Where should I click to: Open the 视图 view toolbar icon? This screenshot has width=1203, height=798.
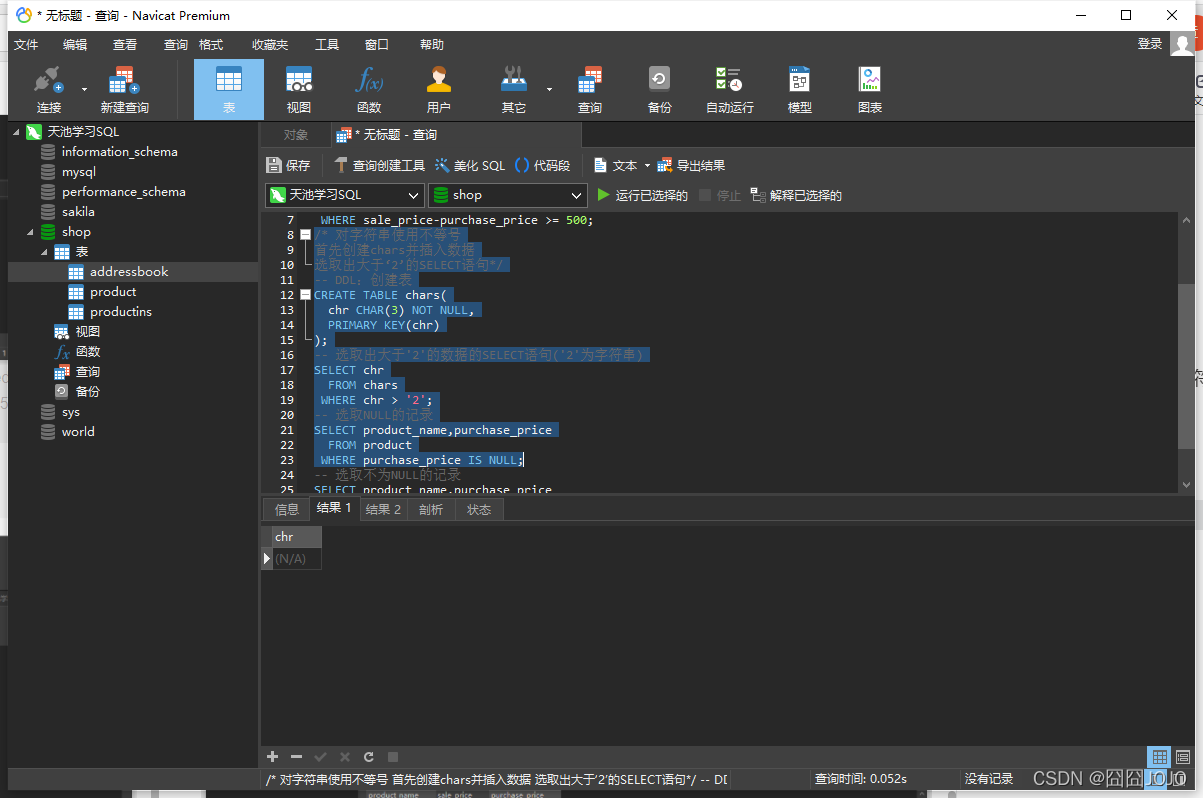coord(298,90)
